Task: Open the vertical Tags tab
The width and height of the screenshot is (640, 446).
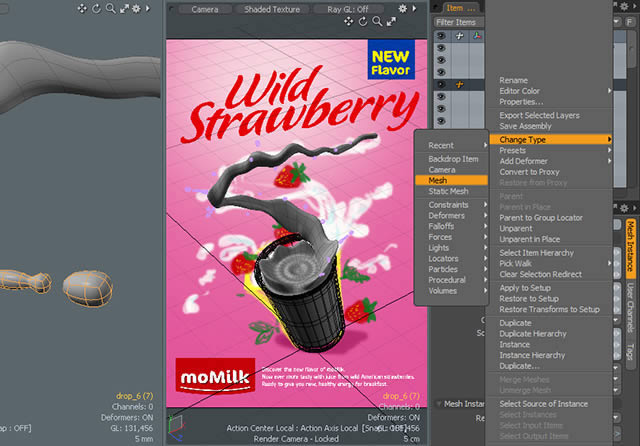Action: click(x=631, y=351)
